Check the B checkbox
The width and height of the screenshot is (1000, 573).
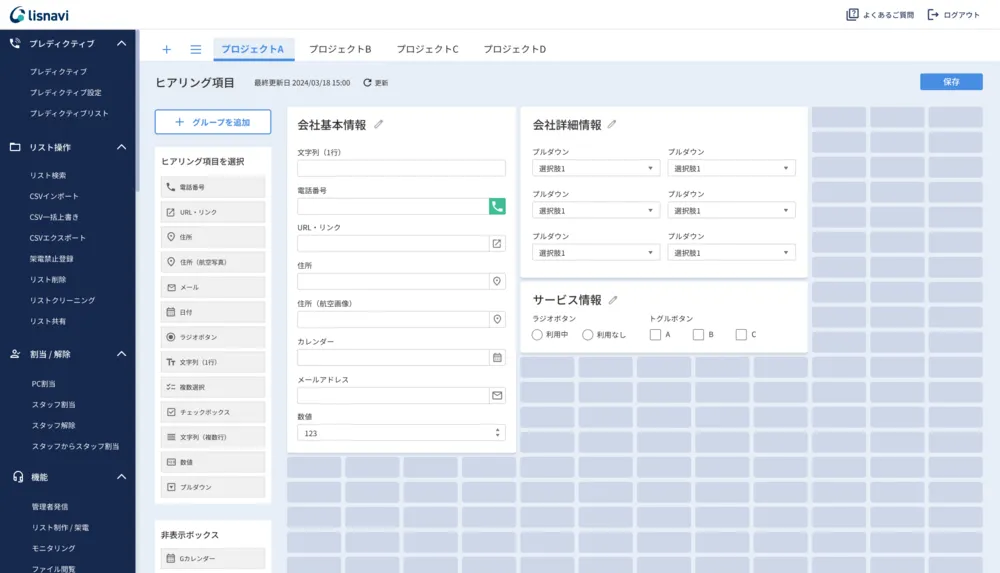point(698,334)
